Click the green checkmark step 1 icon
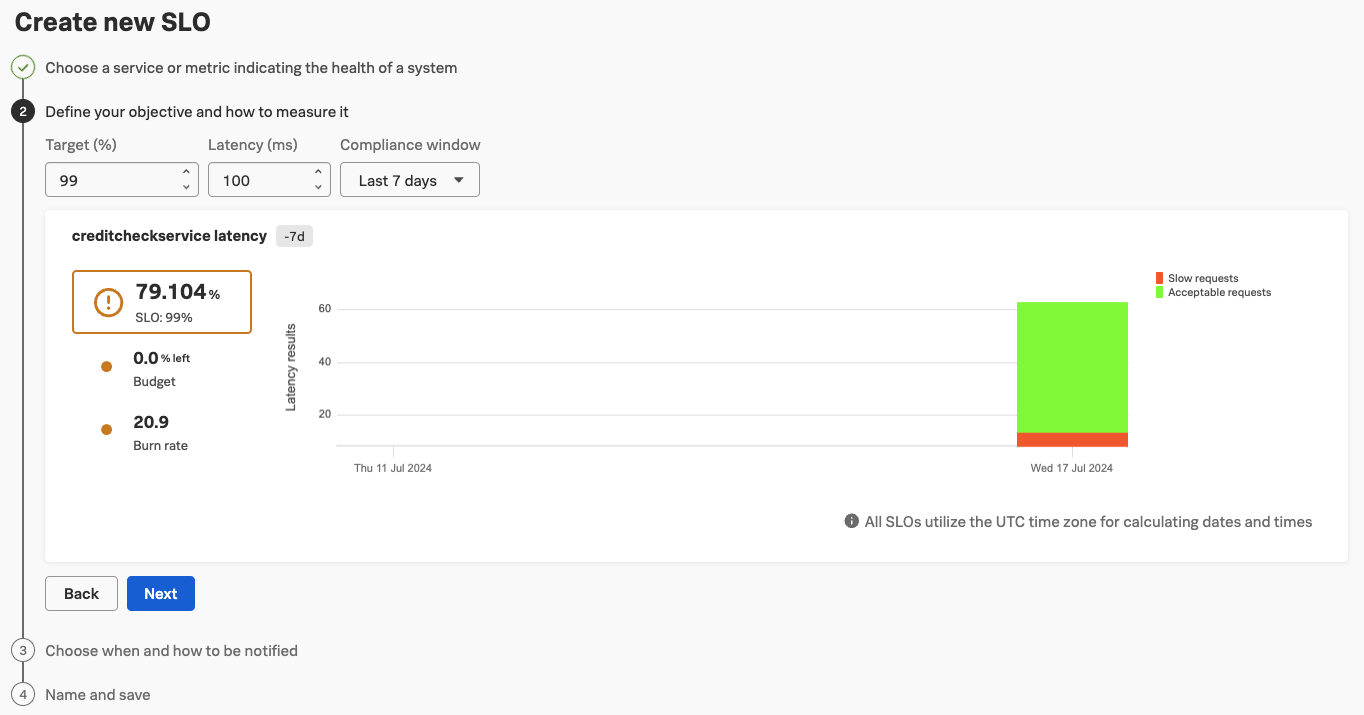 23,68
